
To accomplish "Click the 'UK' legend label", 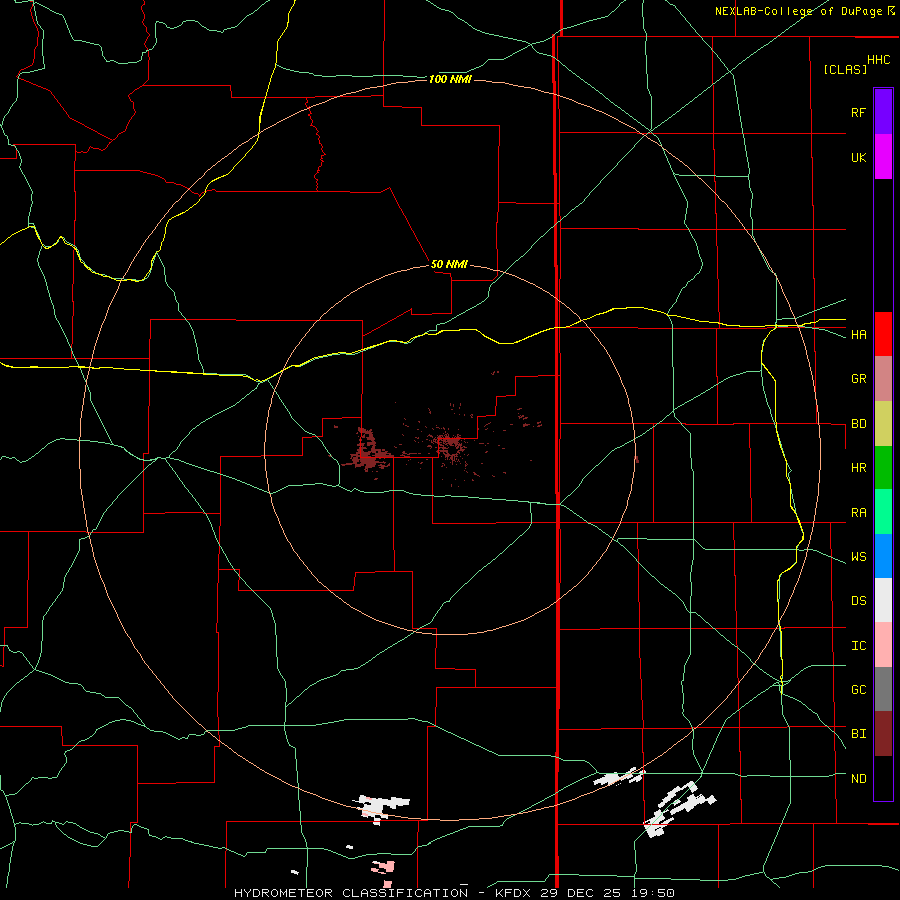I will pyautogui.click(x=858, y=157).
